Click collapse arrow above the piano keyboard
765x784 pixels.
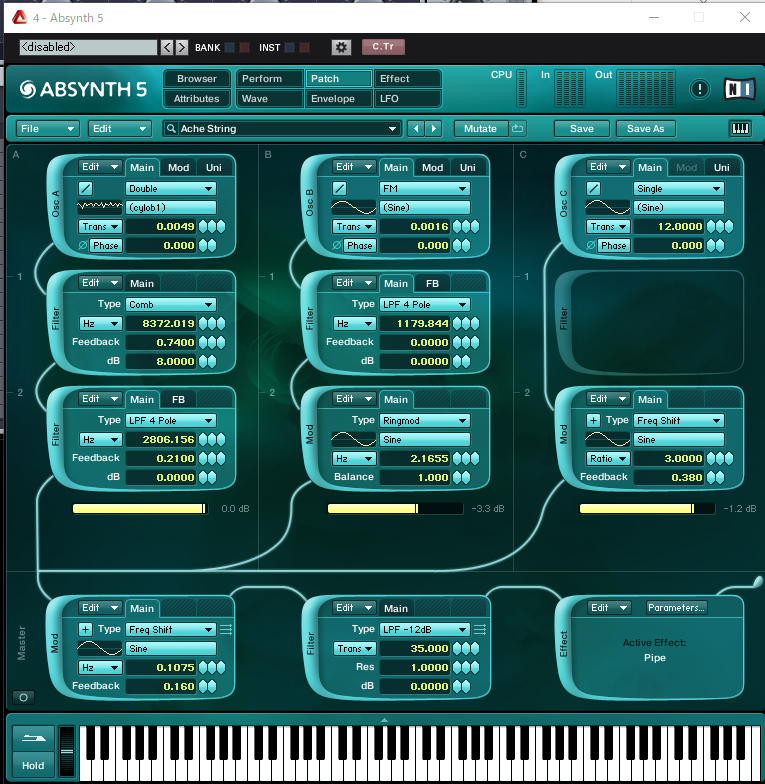(x=384, y=720)
